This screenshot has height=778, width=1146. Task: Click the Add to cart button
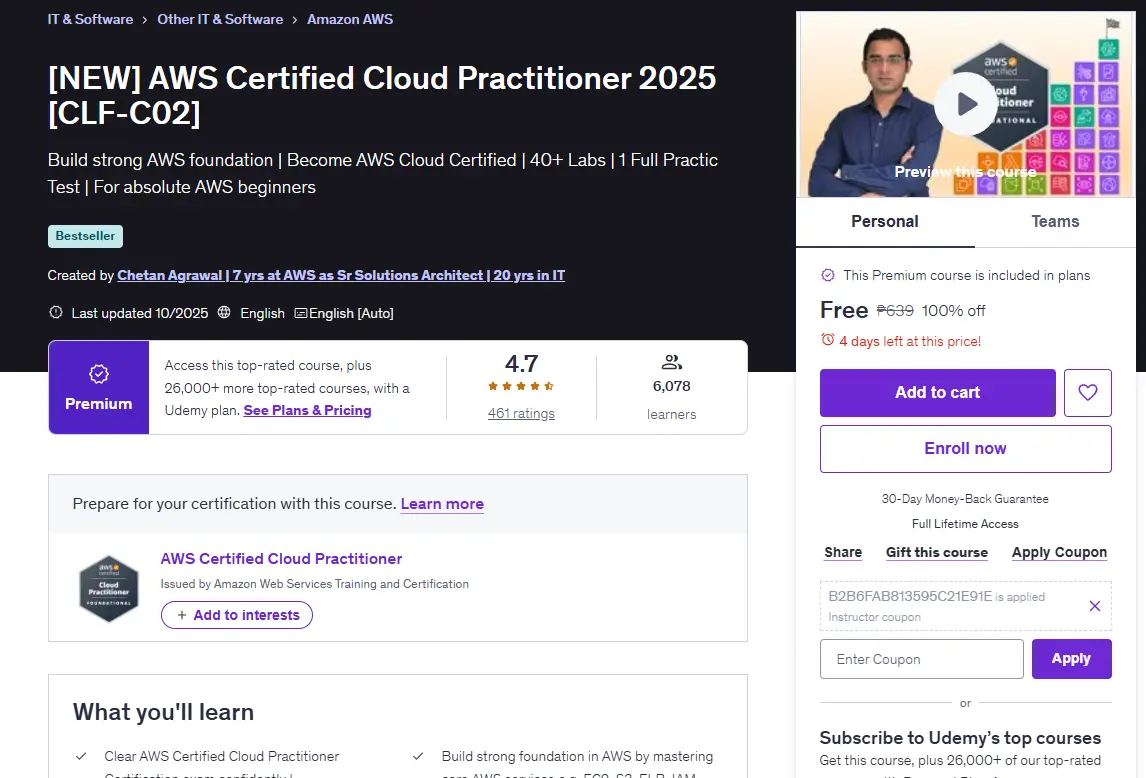pos(938,393)
